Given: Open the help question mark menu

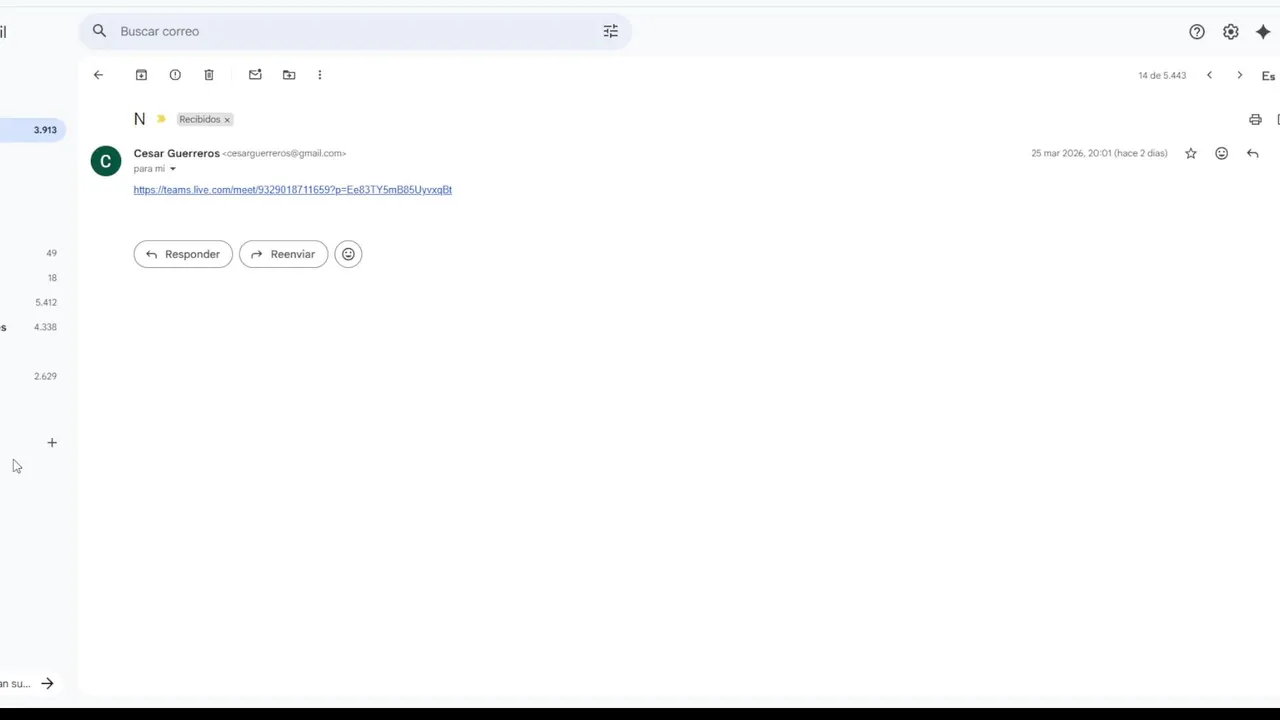Looking at the screenshot, I should [x=1197, y=32].
